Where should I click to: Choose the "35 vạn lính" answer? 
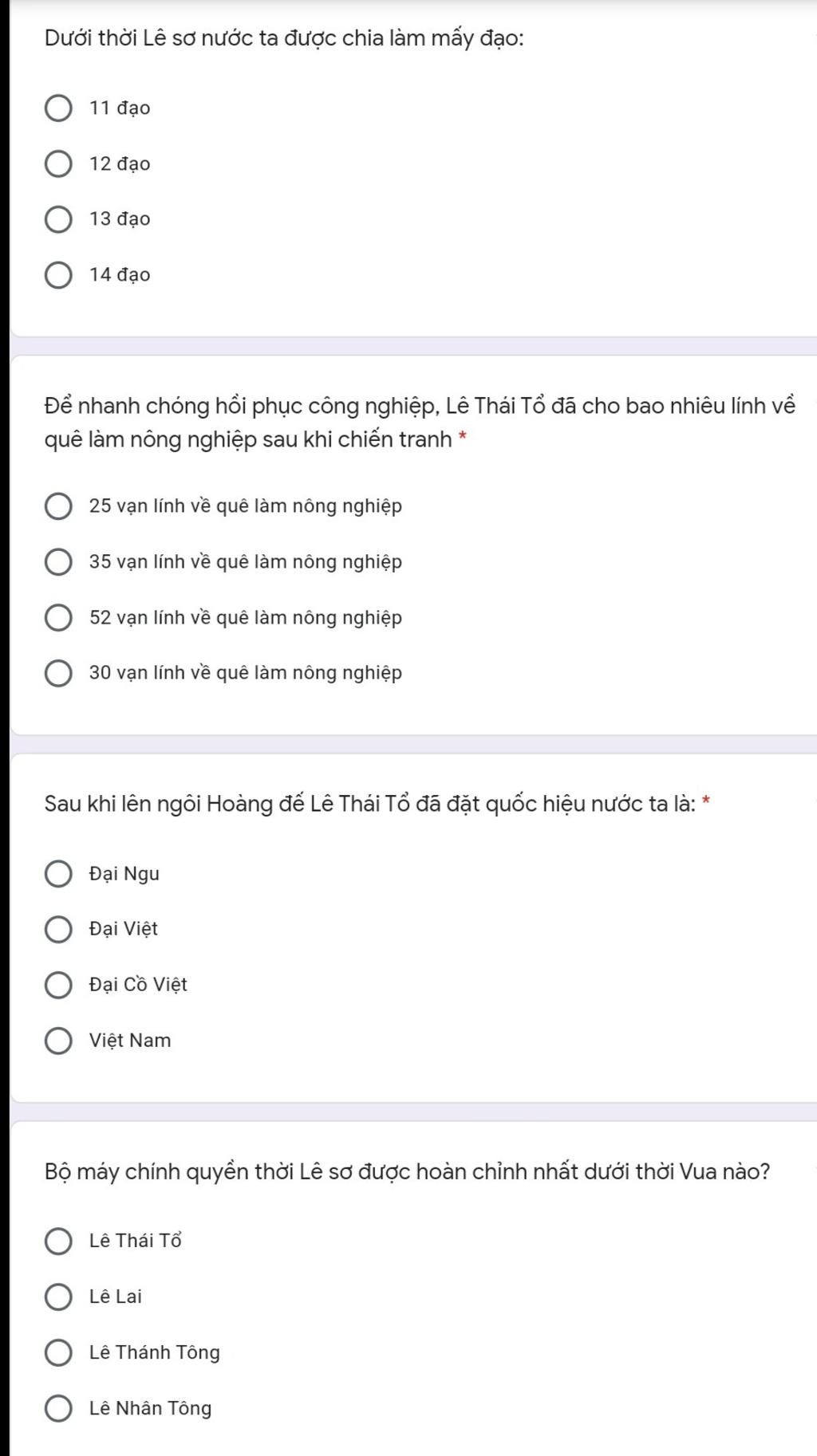point(58,562)
